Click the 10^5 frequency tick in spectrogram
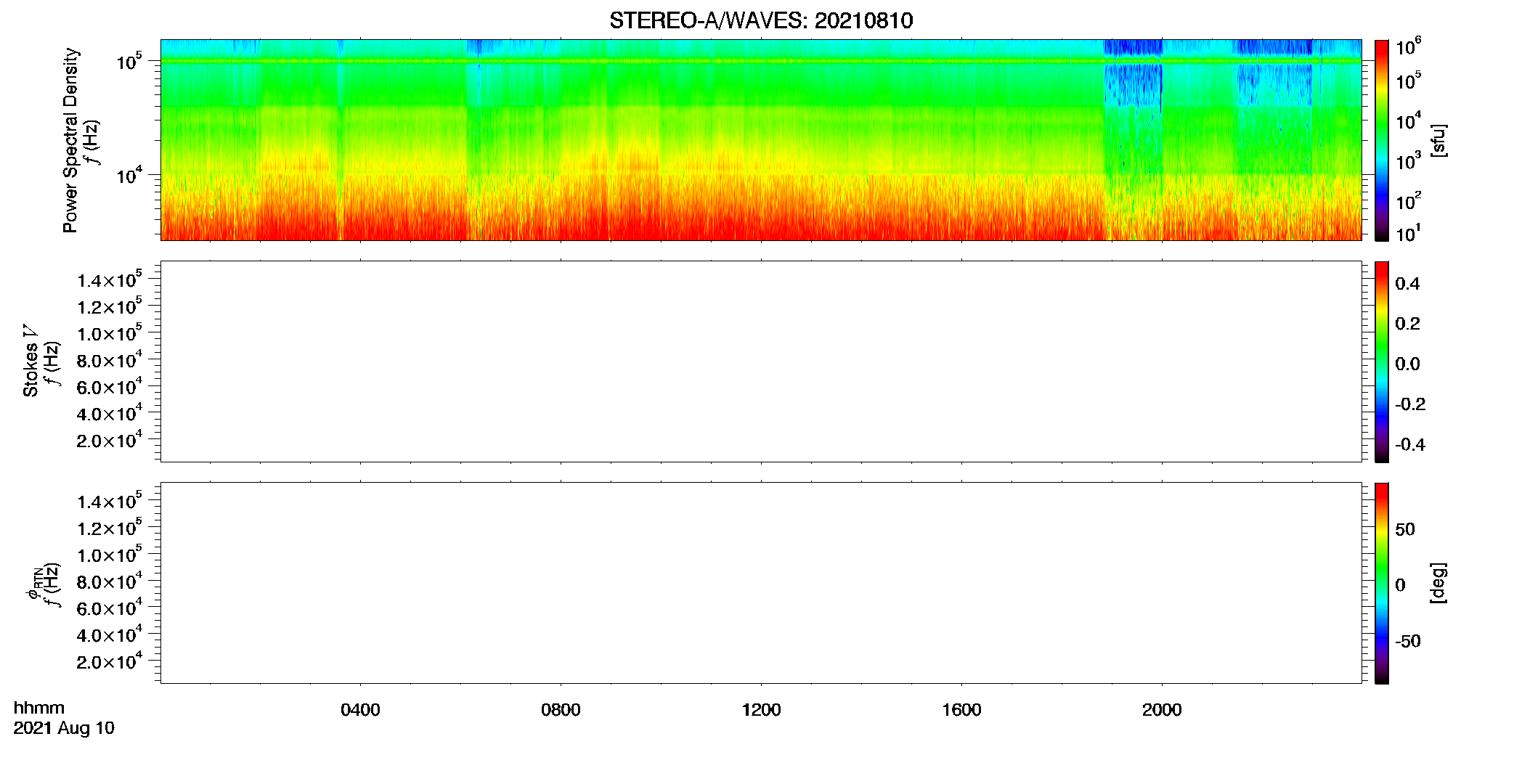This screenshot has height=784, width=1522. pos(128,61)
